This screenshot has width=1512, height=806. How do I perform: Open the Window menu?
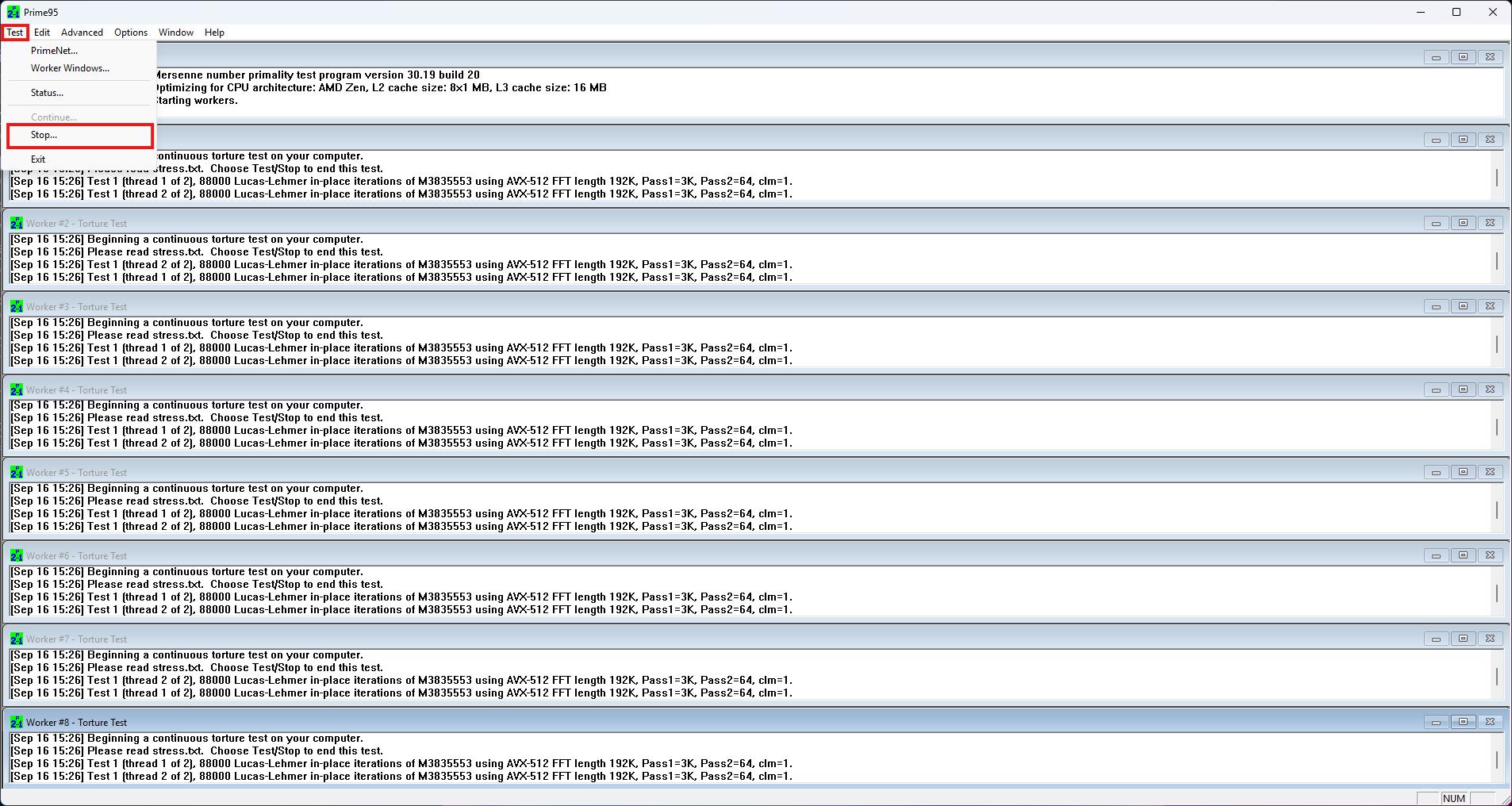pyautogui.click(x=175, y=33)
